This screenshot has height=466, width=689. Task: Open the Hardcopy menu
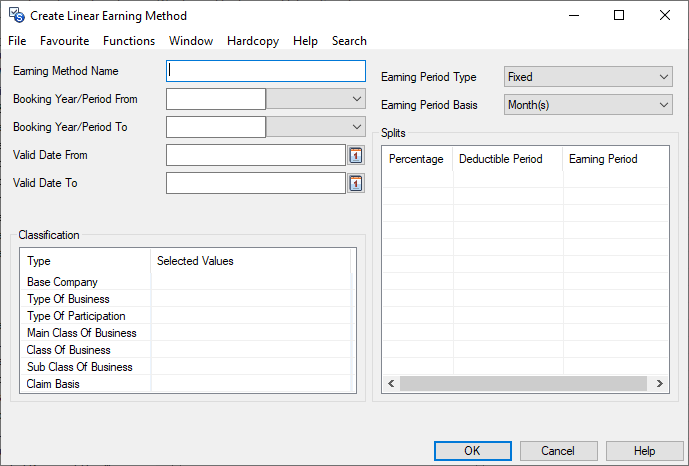click(x=253, y=41)
